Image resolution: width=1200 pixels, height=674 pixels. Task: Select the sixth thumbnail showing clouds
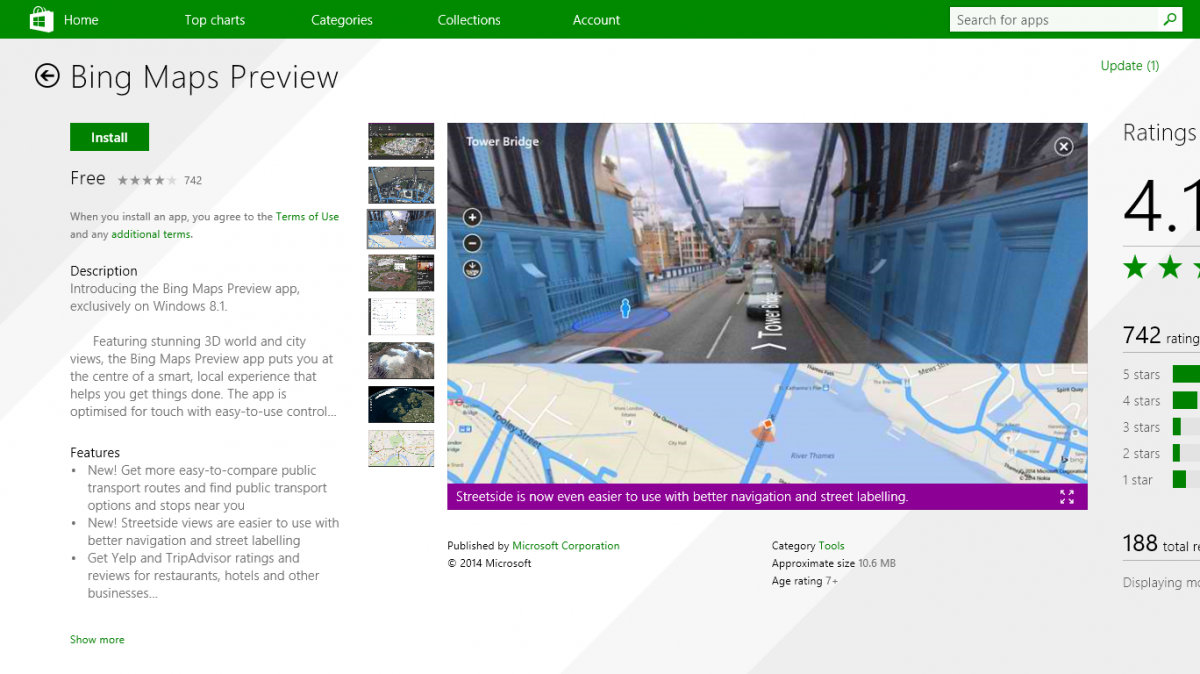point(401,361)
